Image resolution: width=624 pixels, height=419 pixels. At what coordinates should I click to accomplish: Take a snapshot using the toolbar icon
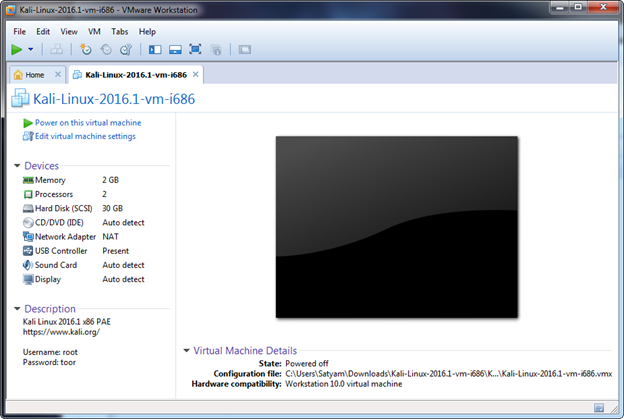pos(85,49)
